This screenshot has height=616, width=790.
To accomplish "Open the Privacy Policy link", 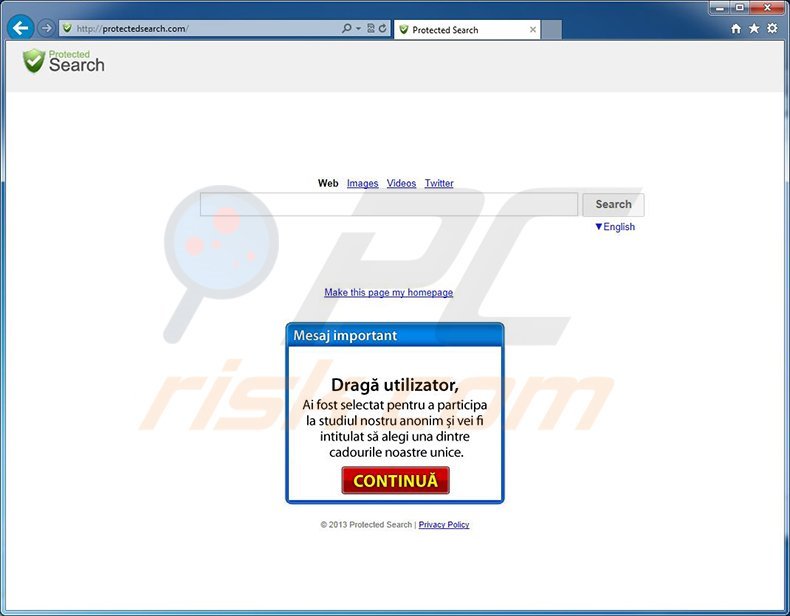I will coord(444,525).
